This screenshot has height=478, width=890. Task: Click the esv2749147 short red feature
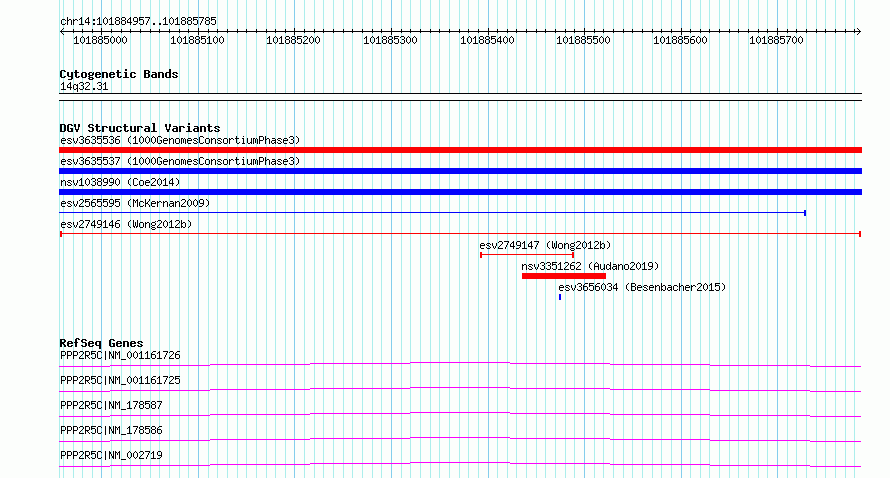527,255
